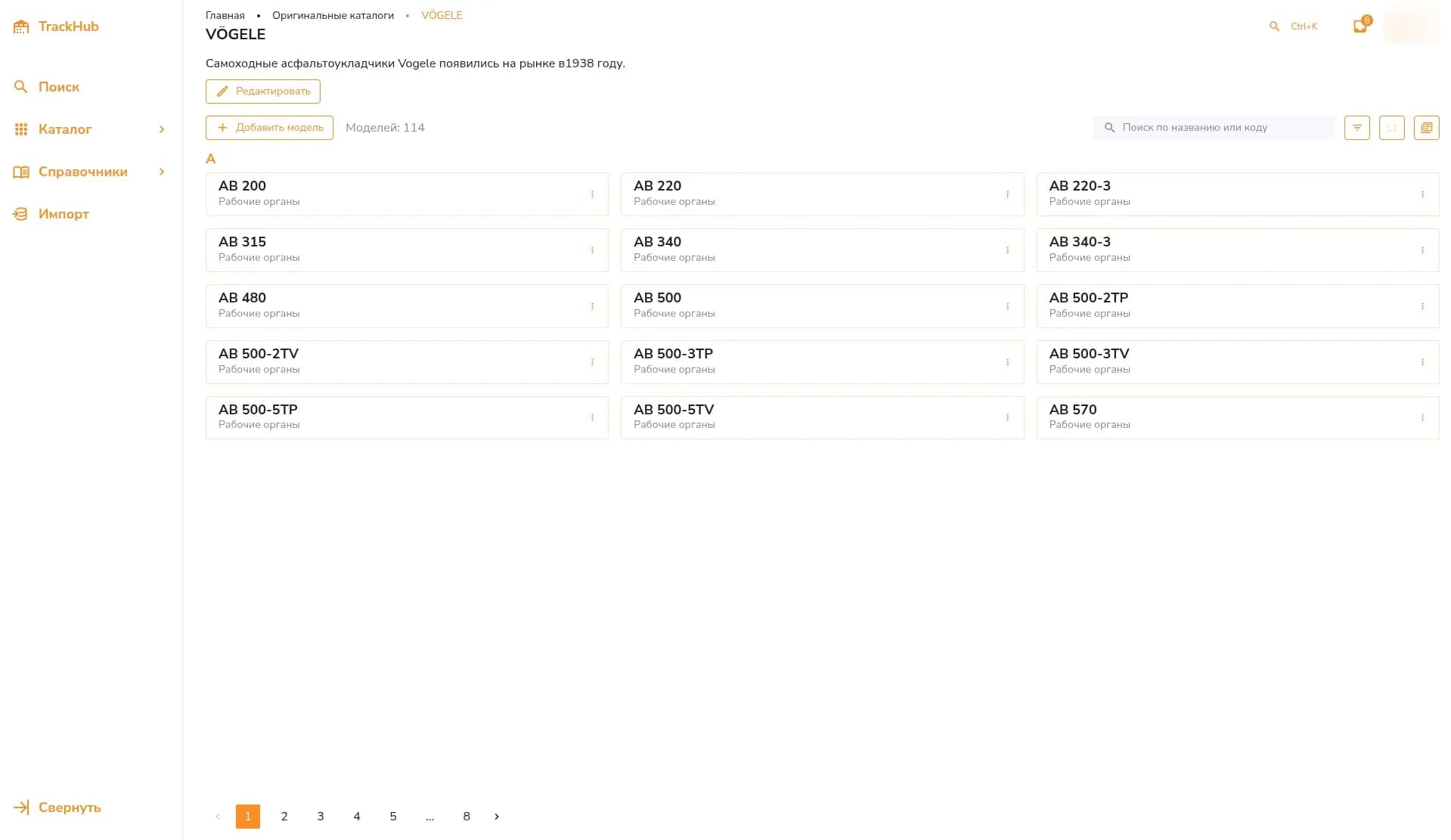Open the AB 500-5TP model card
This screenshot has height=840, width=1451.
(x=407, y=417)
